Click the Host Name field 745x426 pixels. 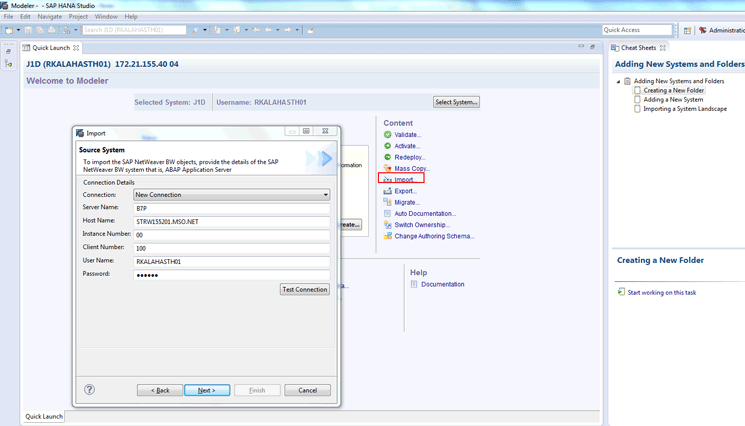point(231,221)
